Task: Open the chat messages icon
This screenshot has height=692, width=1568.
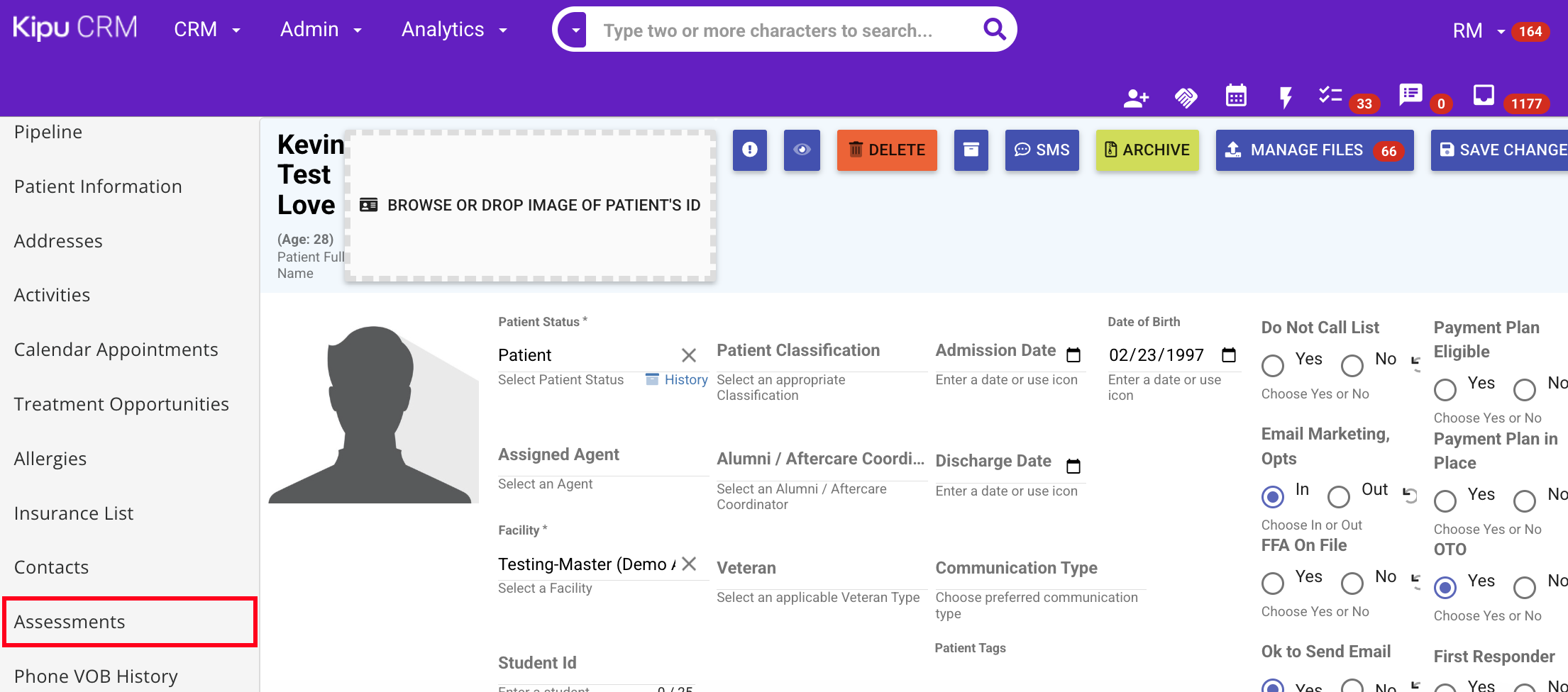Action: point(1410,95)
